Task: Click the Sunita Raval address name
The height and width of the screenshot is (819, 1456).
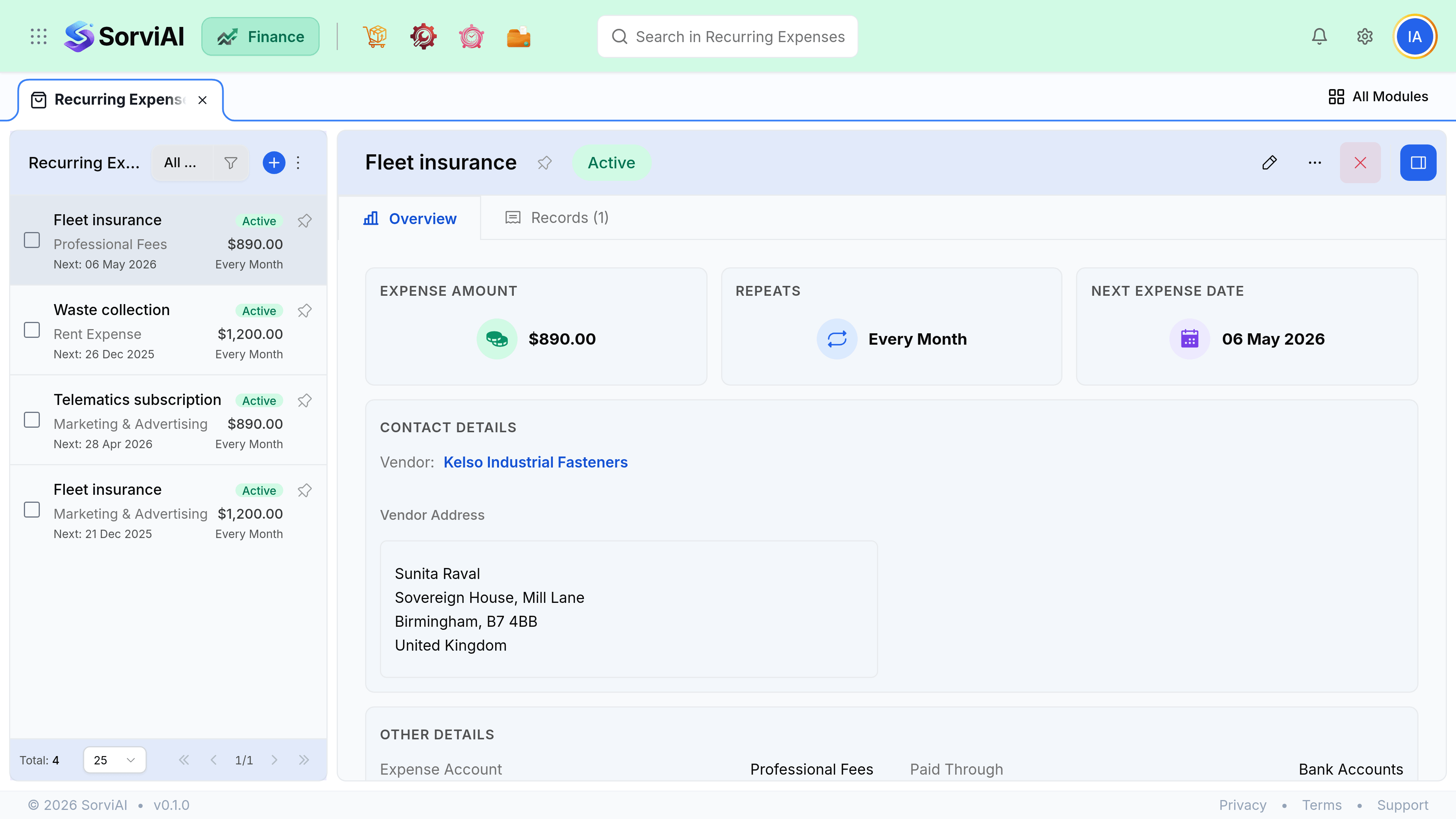Action: (x=437, y=574)
